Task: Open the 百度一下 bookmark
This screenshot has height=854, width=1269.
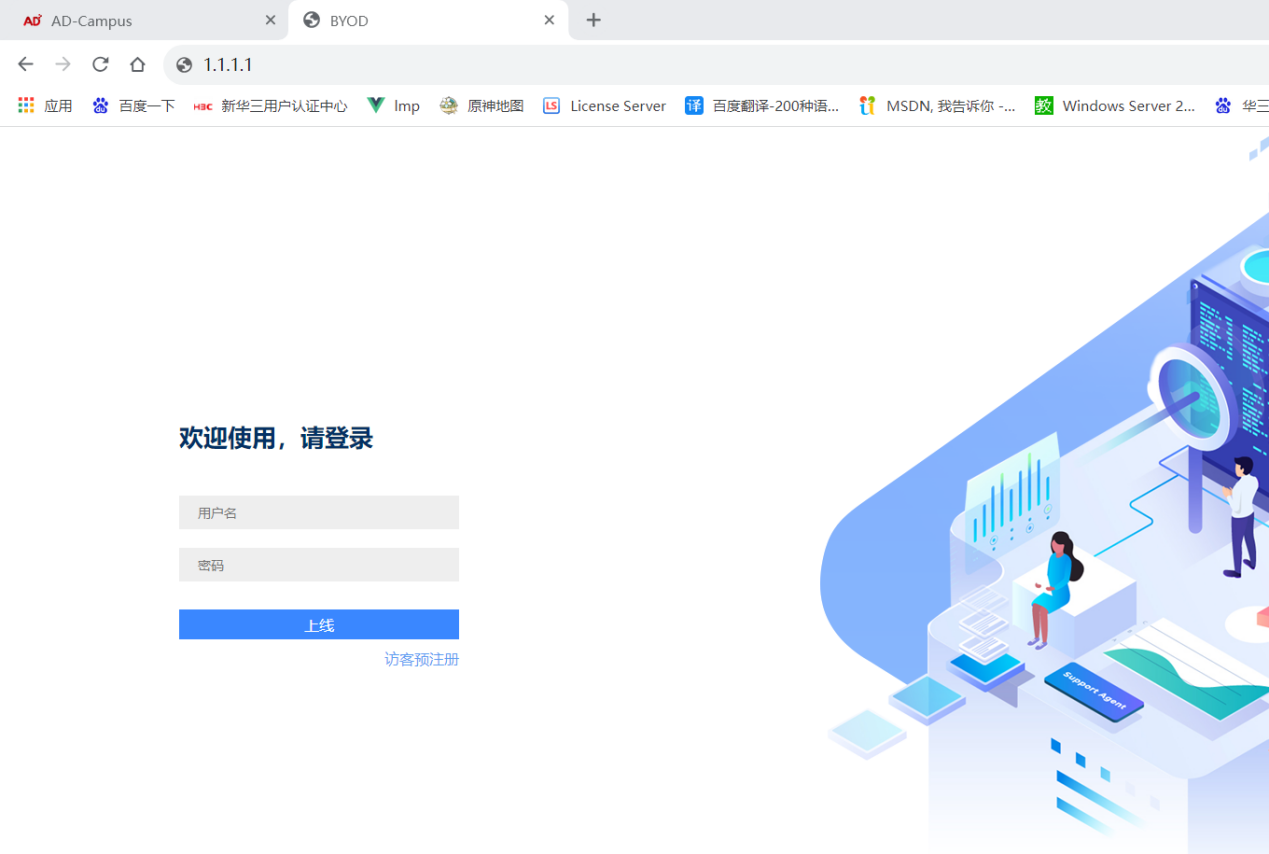Action: (x=133, y=106)
